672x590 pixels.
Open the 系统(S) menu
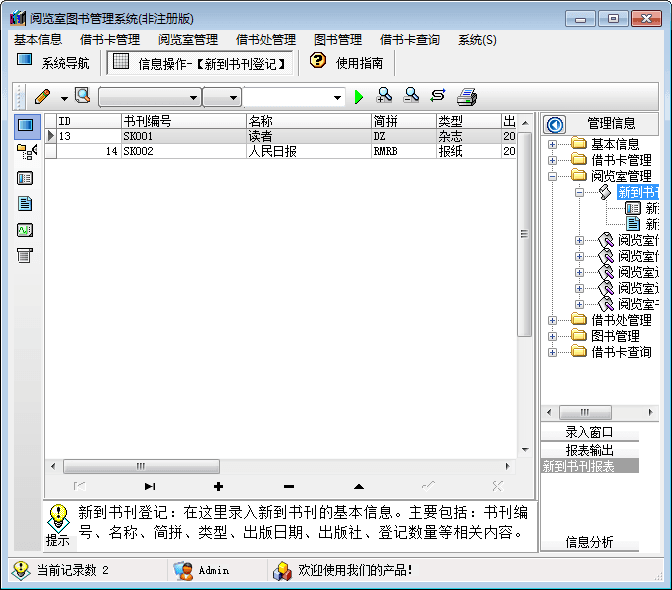point(477,39)
